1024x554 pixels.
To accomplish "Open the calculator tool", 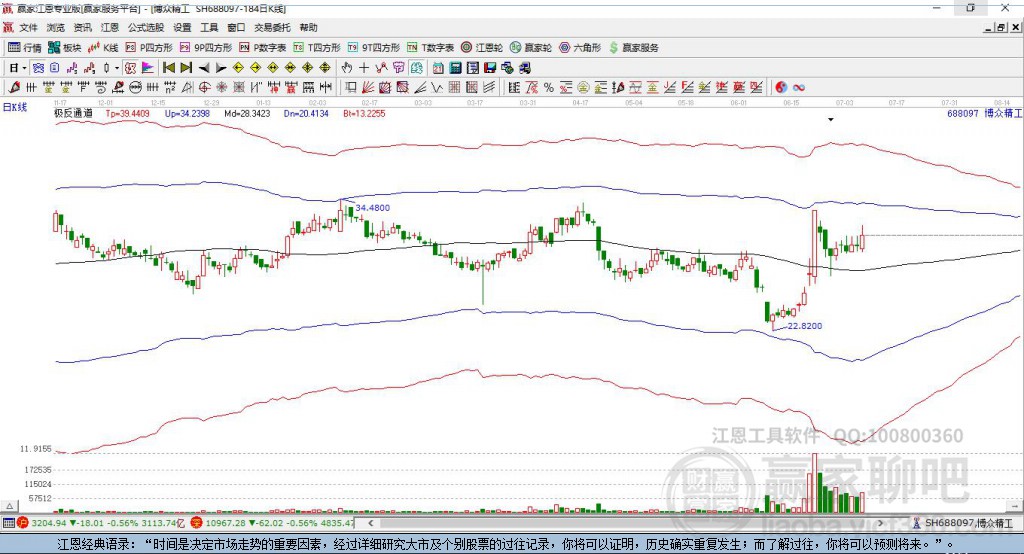I will [455, 68].
